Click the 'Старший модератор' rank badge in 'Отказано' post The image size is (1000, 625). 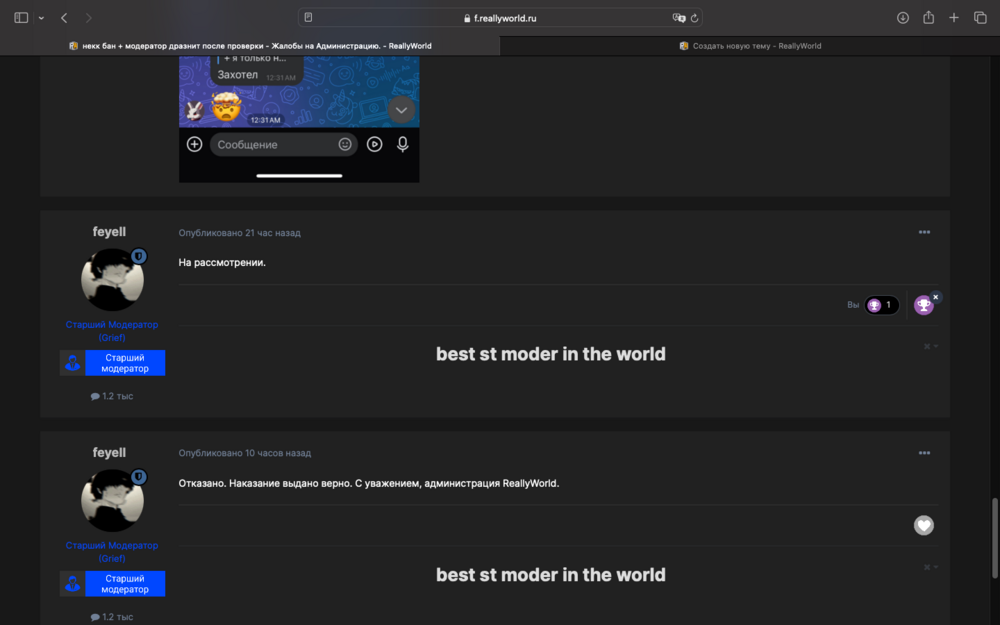tap(112, 584)
